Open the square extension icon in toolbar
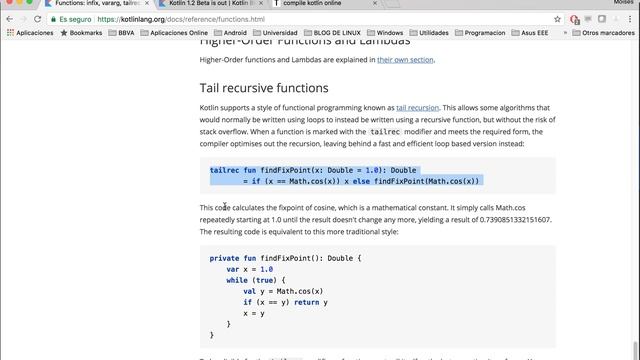The image size is (640, 360). [x=602, y=19]
